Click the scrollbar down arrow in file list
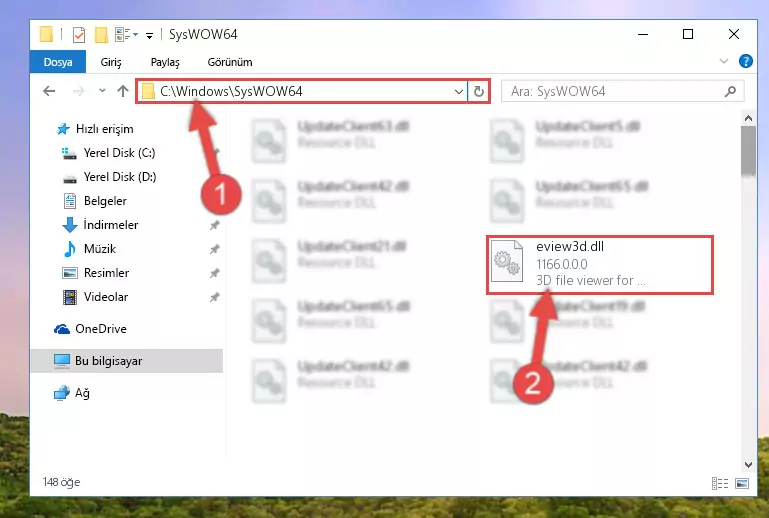The height and width of the screenshot is (518, 769). click(748, 465)
